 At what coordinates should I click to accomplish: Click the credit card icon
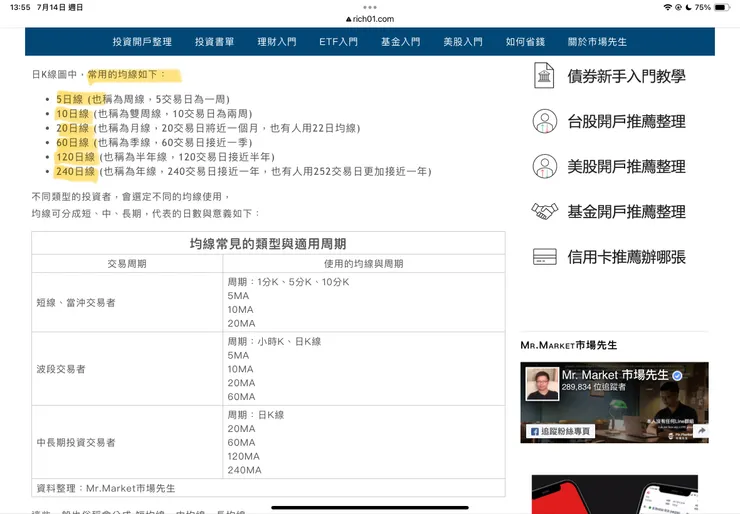click(x=545, y=256)
